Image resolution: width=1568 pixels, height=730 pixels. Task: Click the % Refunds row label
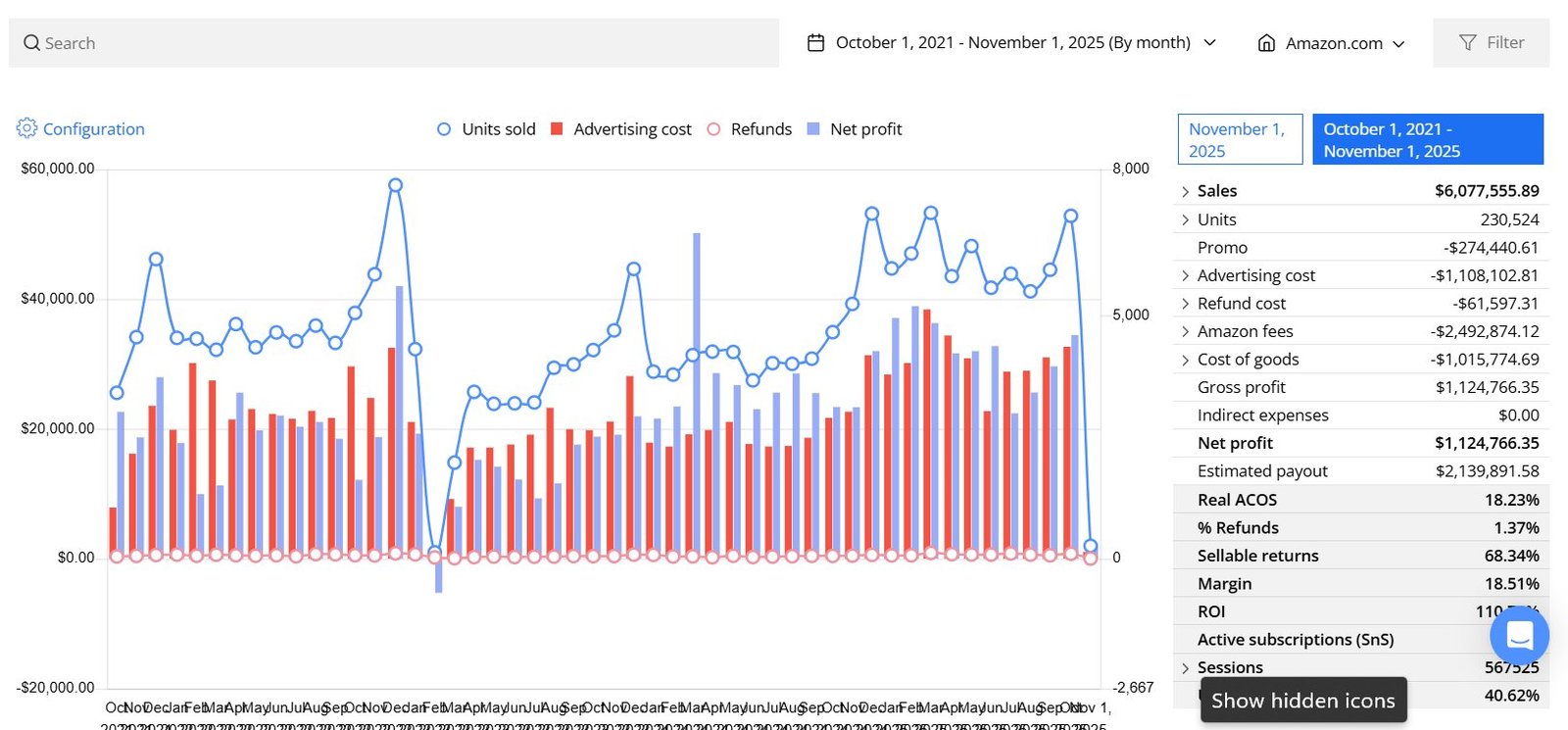(1238, 528)
